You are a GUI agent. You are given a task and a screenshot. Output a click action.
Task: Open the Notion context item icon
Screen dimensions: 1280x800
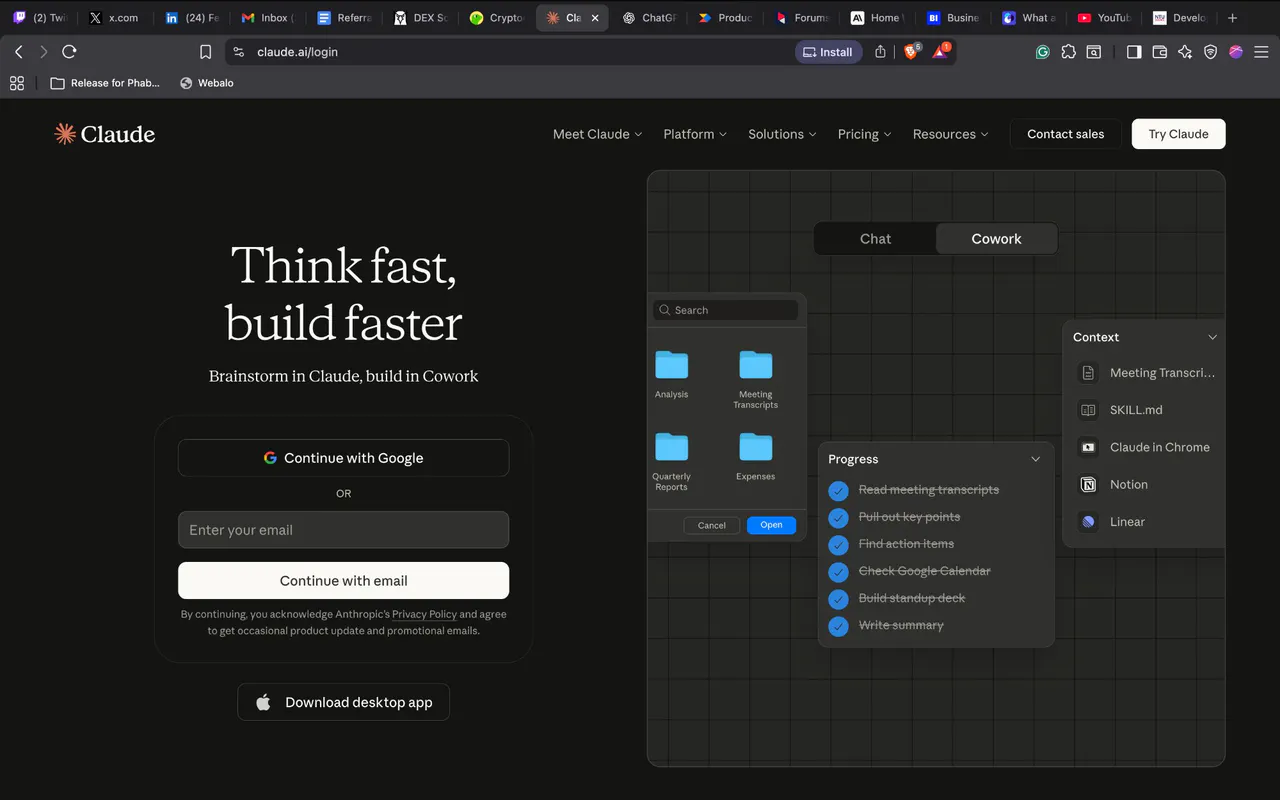click(1088, 484)
